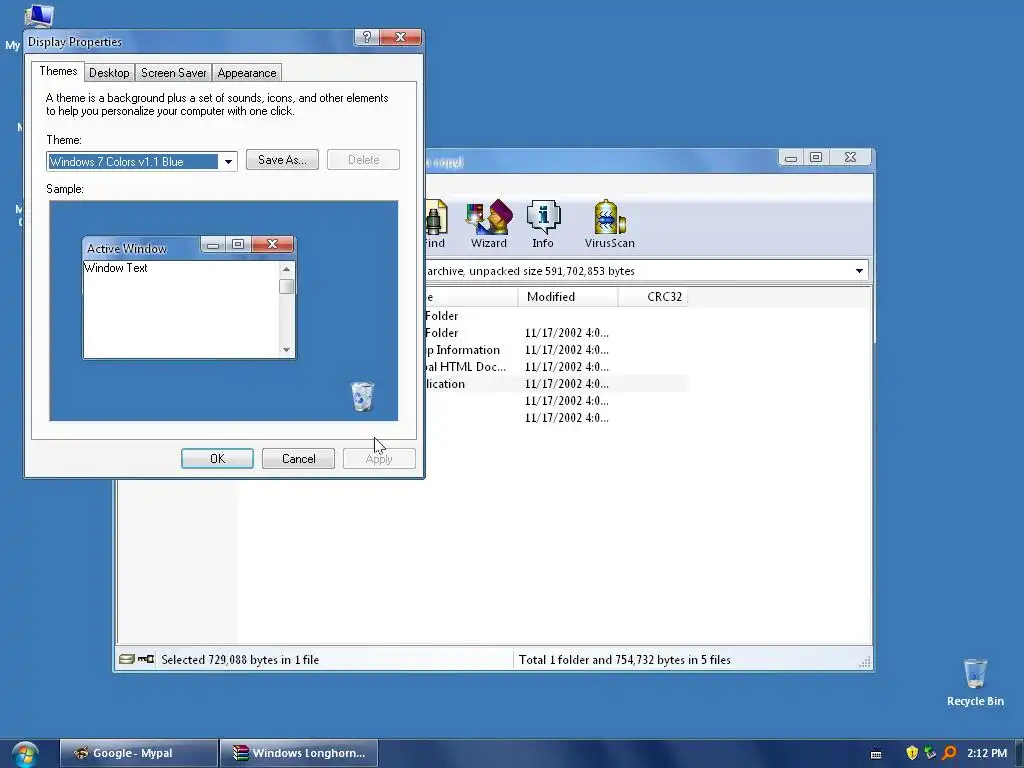Expand the Theme dropdown list
This screenshot has height=768, width=1024.
coord(228,161)
